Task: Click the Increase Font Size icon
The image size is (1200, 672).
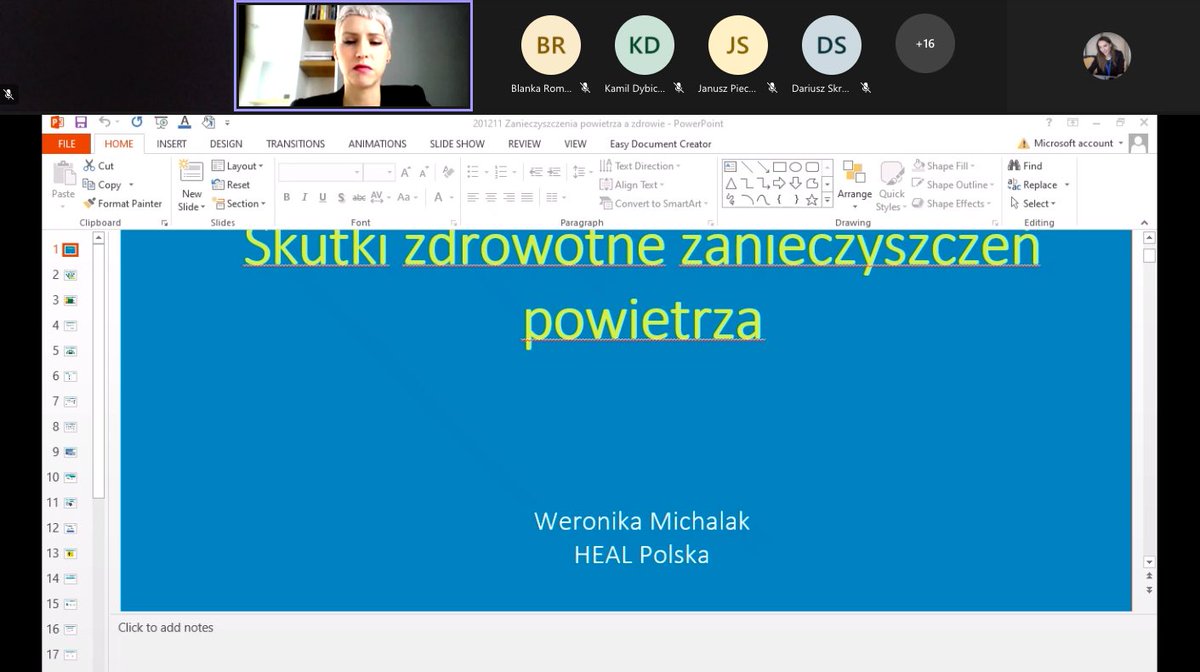Action: point(405,172)
